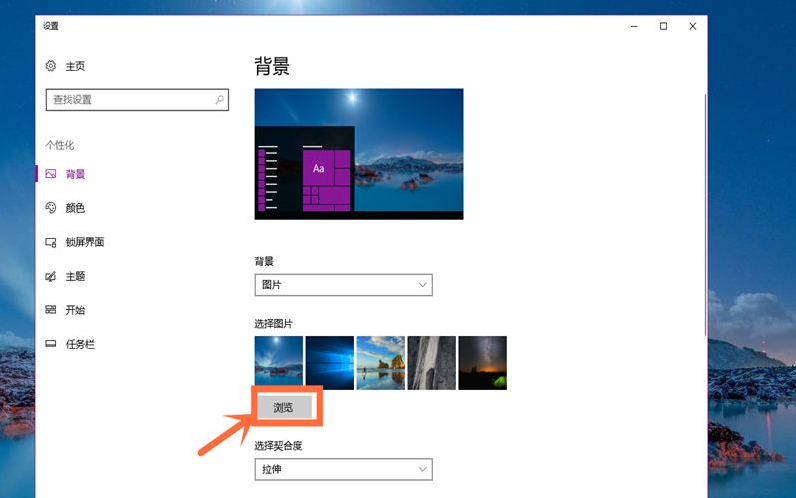Click the taskbar icon beside 任务栏

pos(51,344)
